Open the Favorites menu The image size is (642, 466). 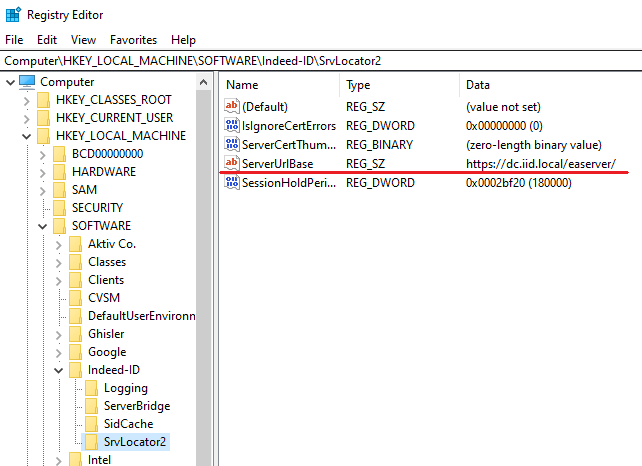pyautogui.click(x=133, y=40)
